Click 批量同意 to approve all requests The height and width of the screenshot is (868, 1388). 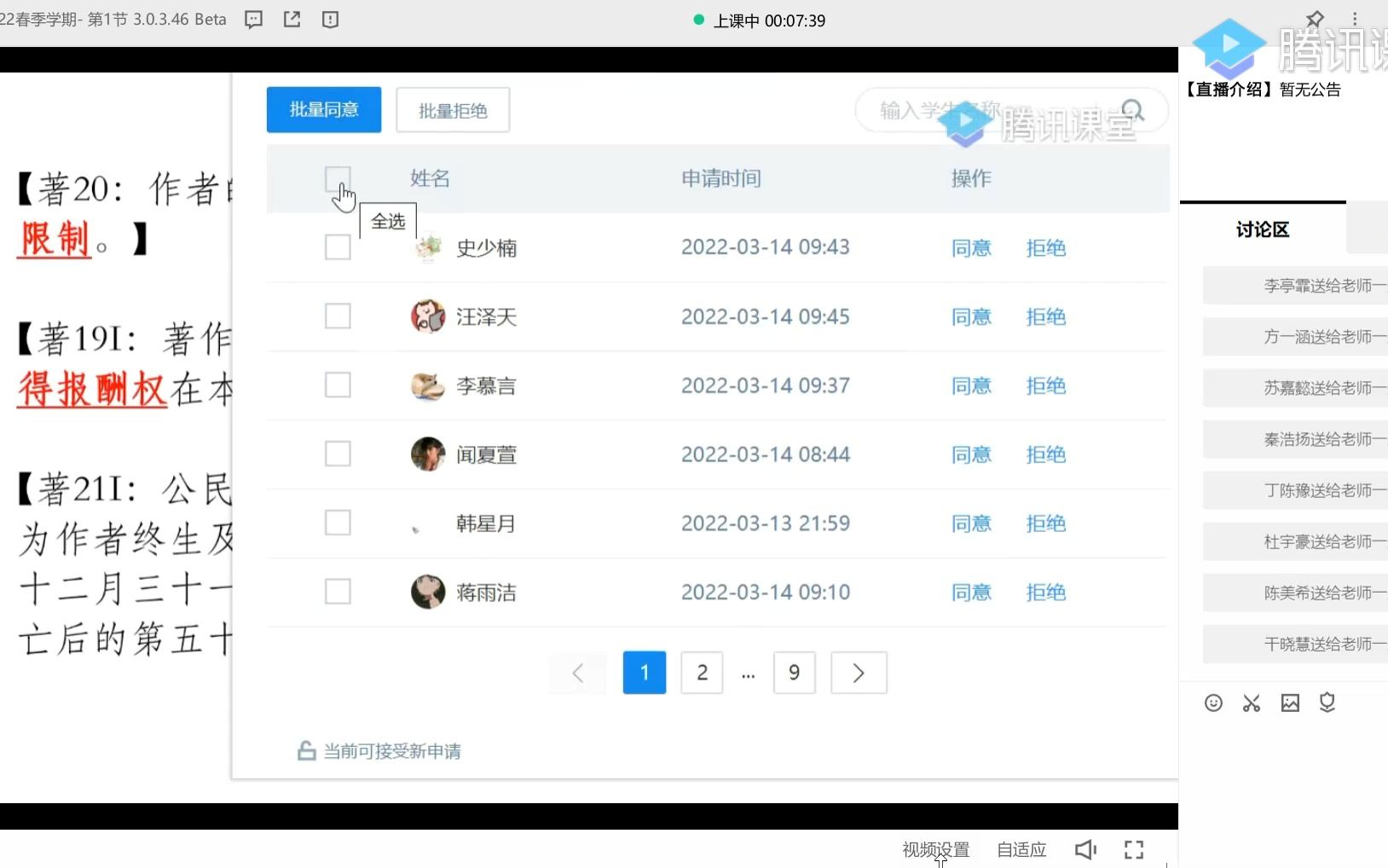323,109
